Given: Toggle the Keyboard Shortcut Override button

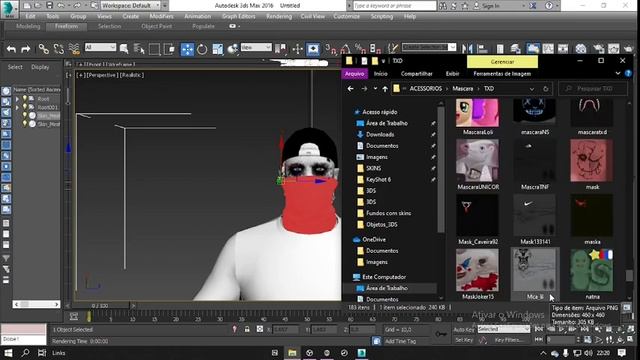Looking at the screenshot, I should [313, 49].
